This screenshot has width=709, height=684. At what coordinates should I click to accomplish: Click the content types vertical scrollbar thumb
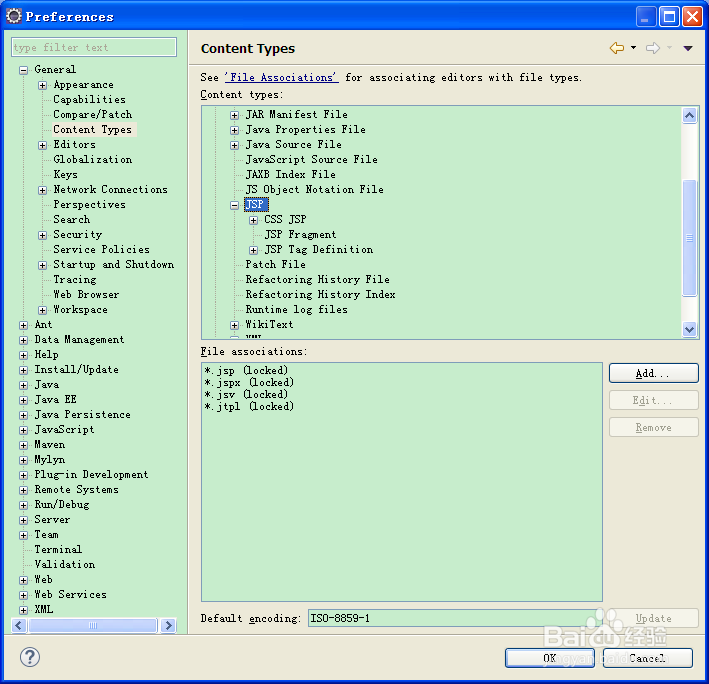[x=689, y=238]
